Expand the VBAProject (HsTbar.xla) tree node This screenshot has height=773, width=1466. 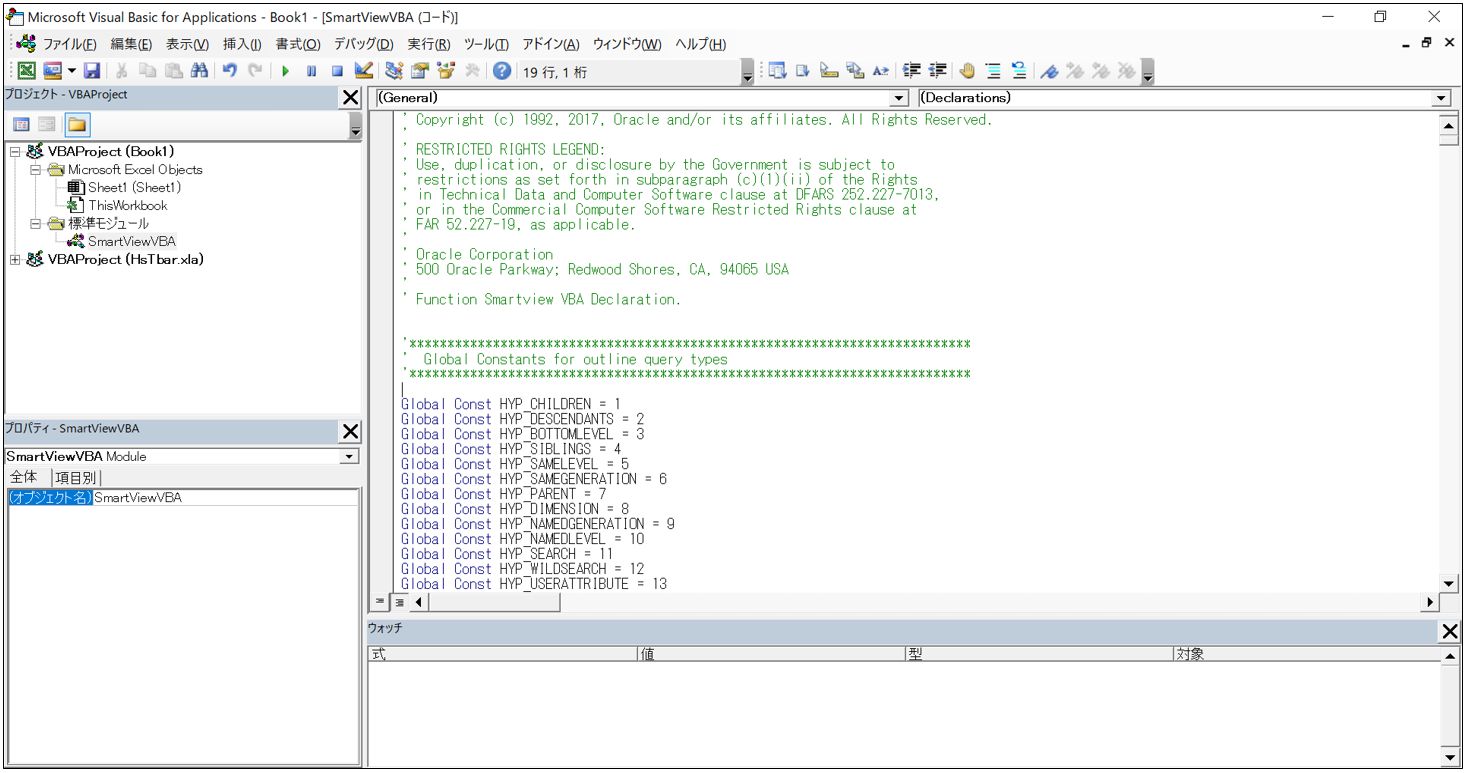[15, 260]
